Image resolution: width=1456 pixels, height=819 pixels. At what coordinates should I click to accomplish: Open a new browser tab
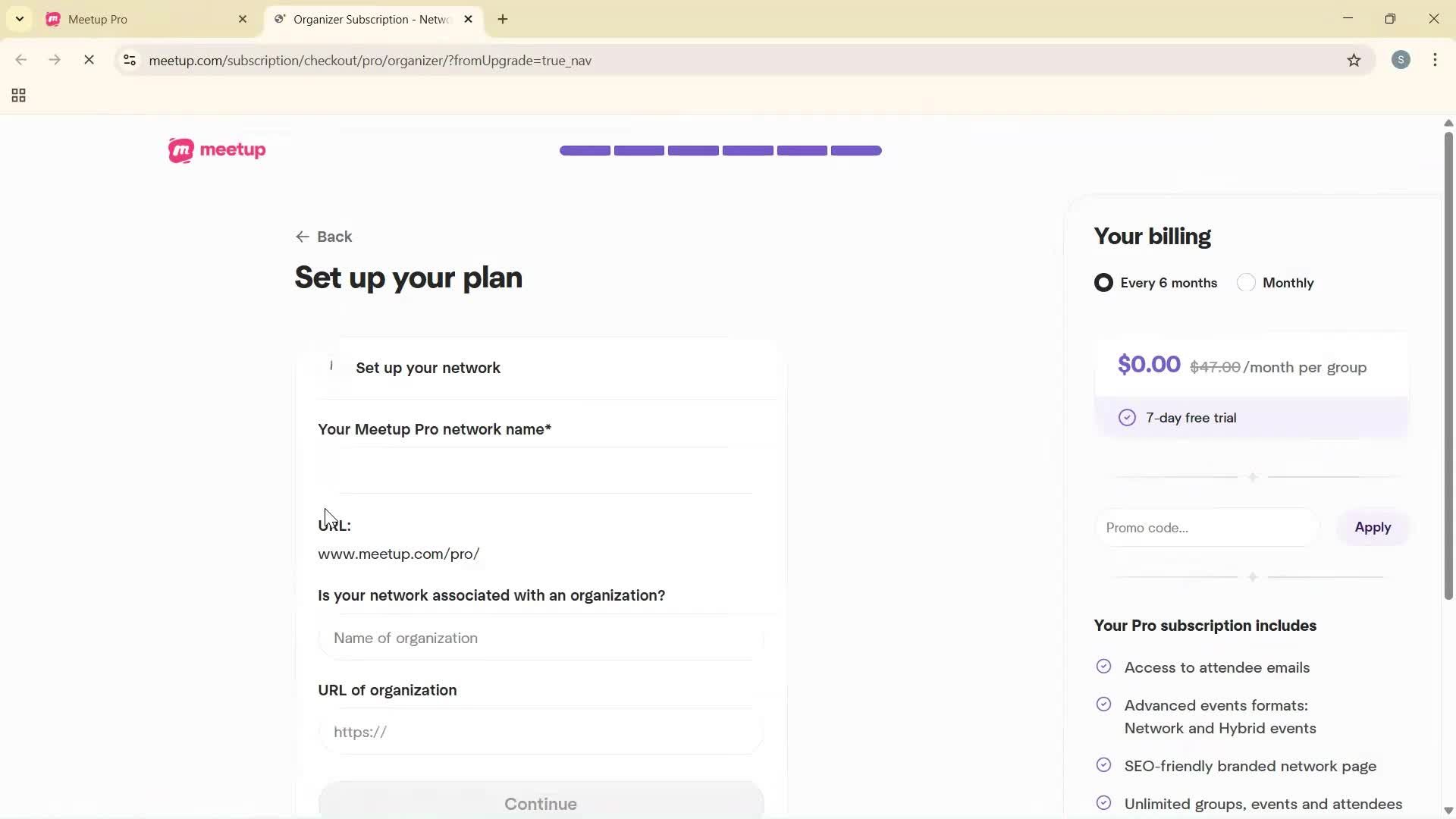pos(503,19)
